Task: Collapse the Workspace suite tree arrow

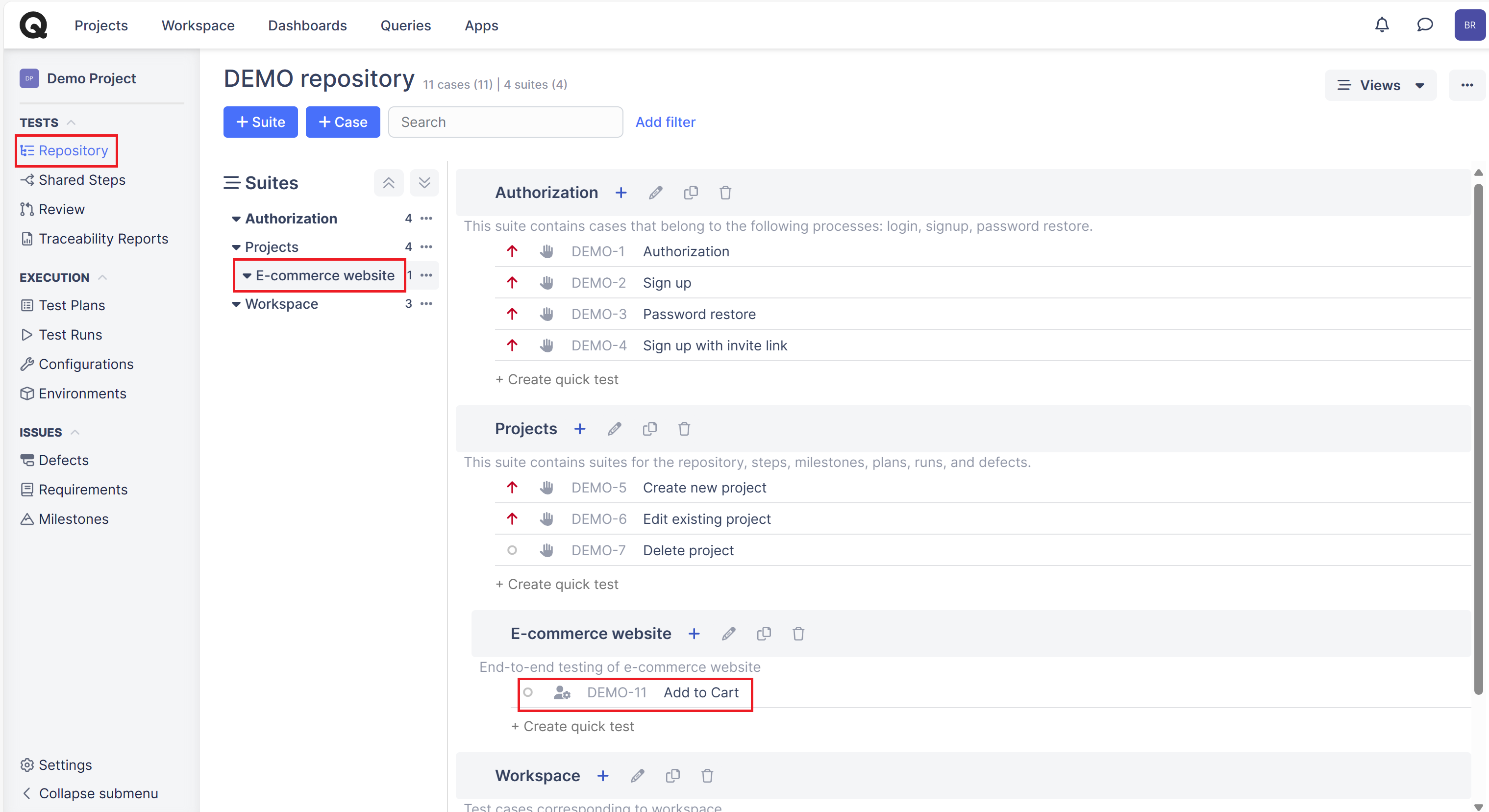Action: tap(236, 304)
